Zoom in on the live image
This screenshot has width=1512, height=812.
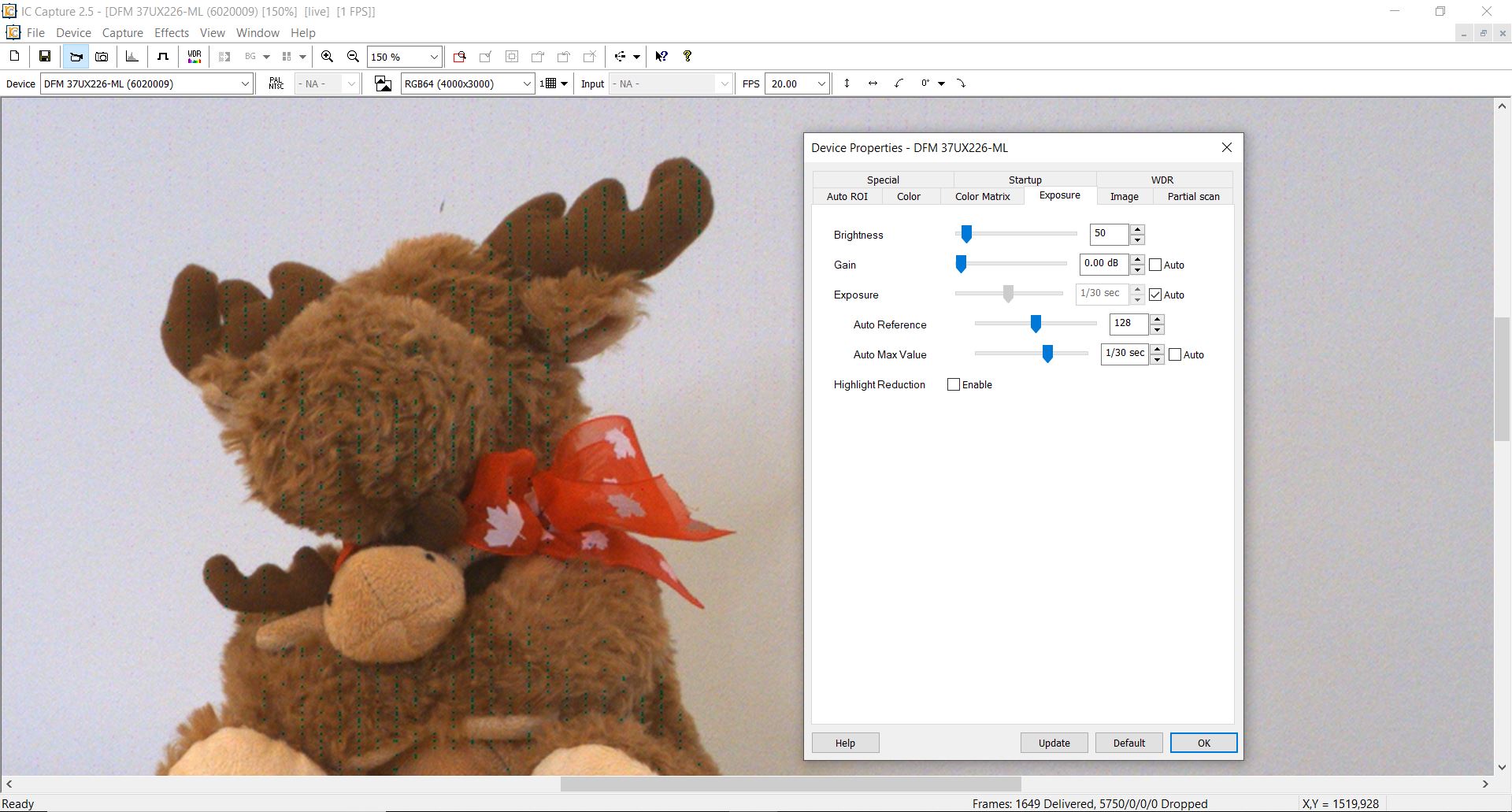pyautogui.click(x=328, y=56)
